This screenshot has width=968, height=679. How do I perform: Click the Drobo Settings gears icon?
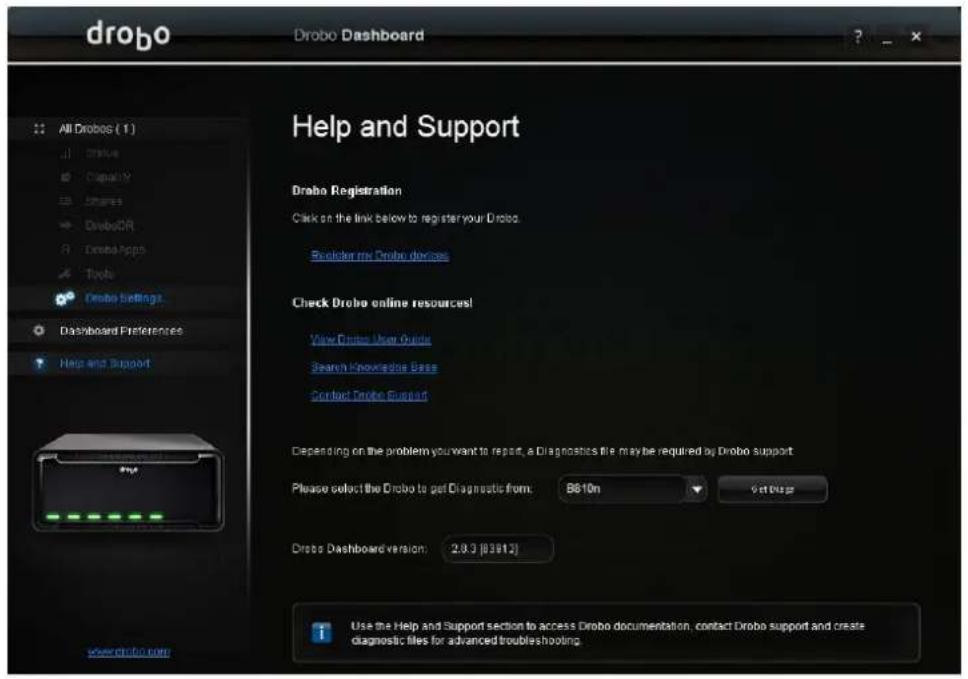click(65, 299)
